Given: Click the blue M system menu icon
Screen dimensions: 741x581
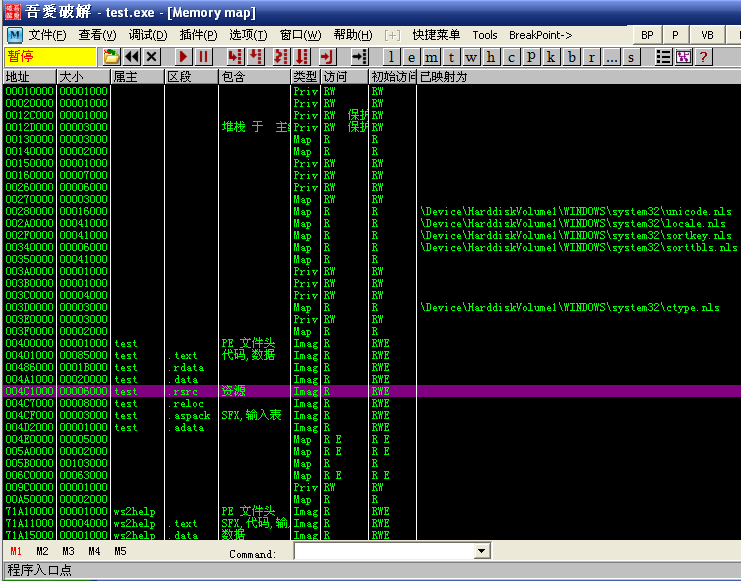Looking at the screenshot, I should [15, 35].
